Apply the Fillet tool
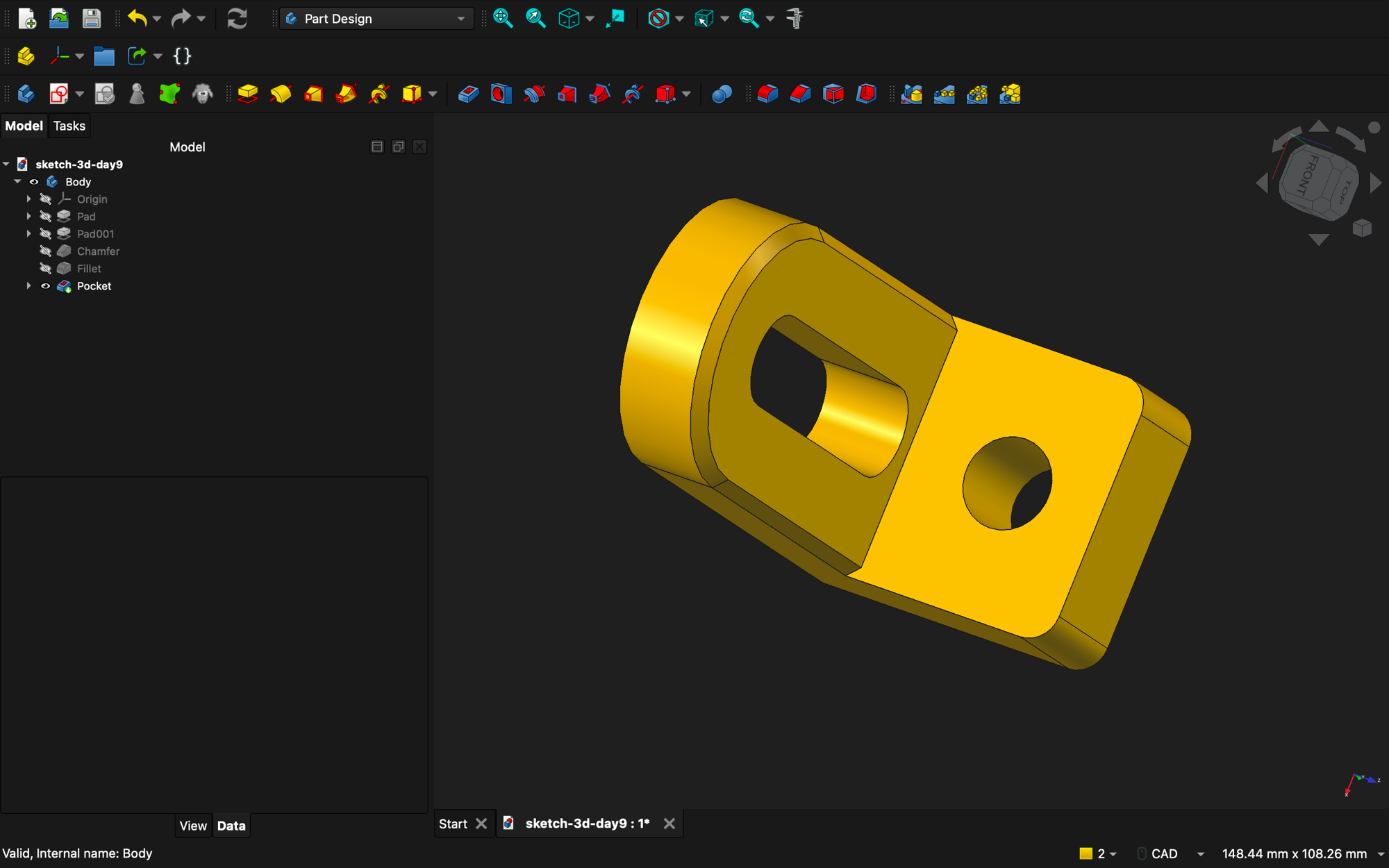The width and height of the screenshot is (1389, 868). pyautogui.click(x=767, y=94)
